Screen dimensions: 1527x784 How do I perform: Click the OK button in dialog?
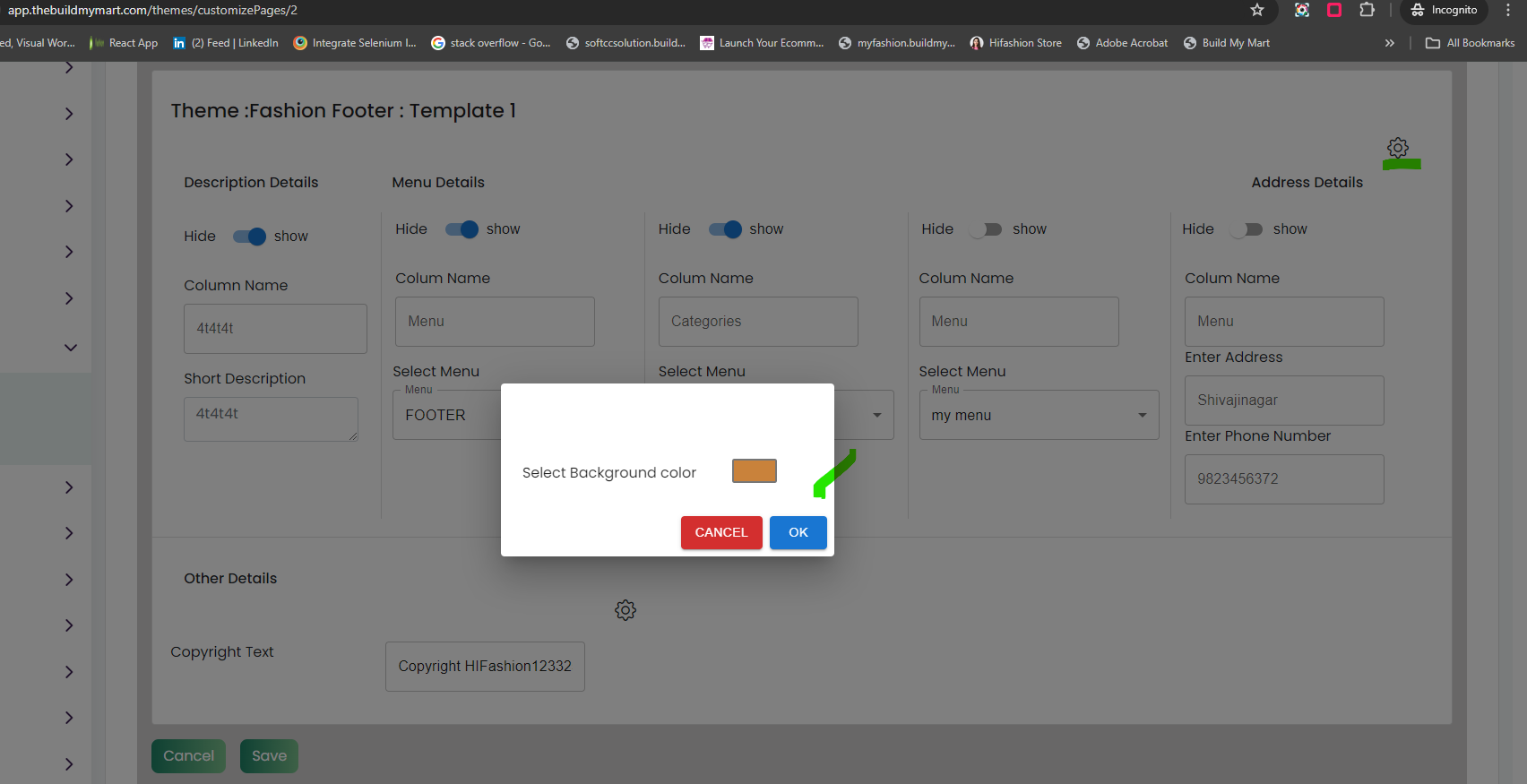tap(798, 532)
